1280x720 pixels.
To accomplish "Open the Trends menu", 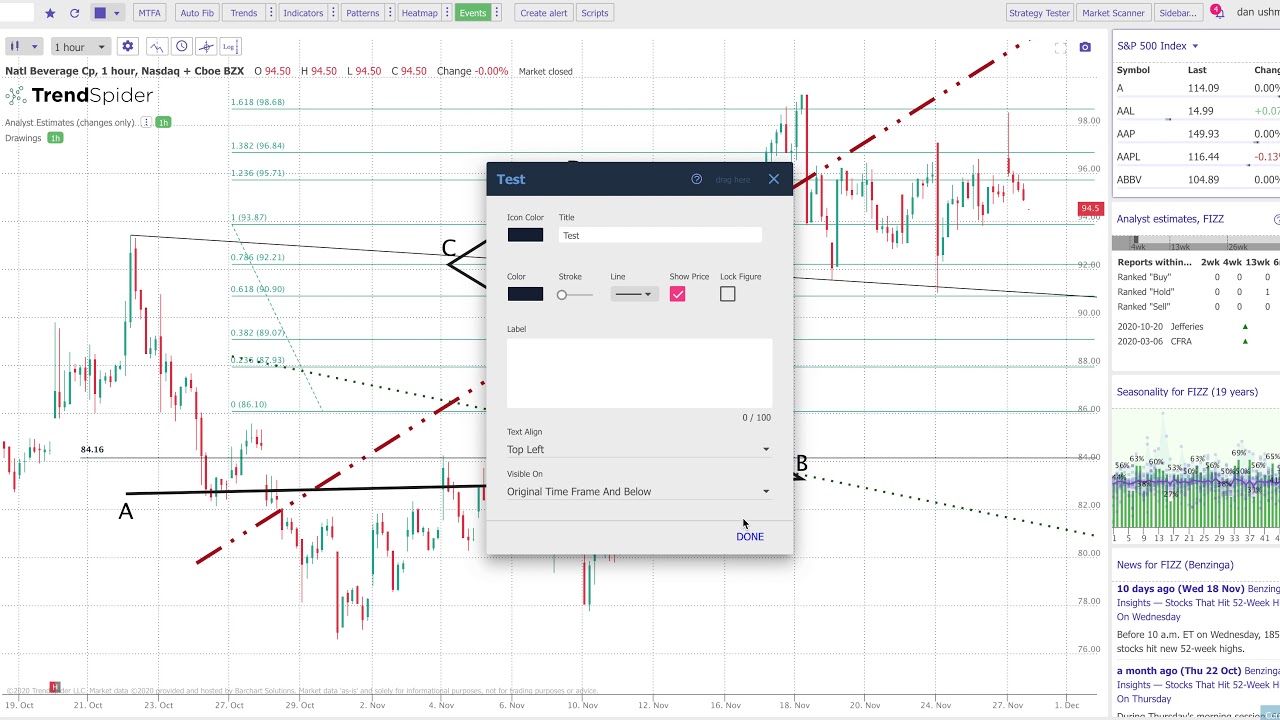I will [x=243, y=13].
